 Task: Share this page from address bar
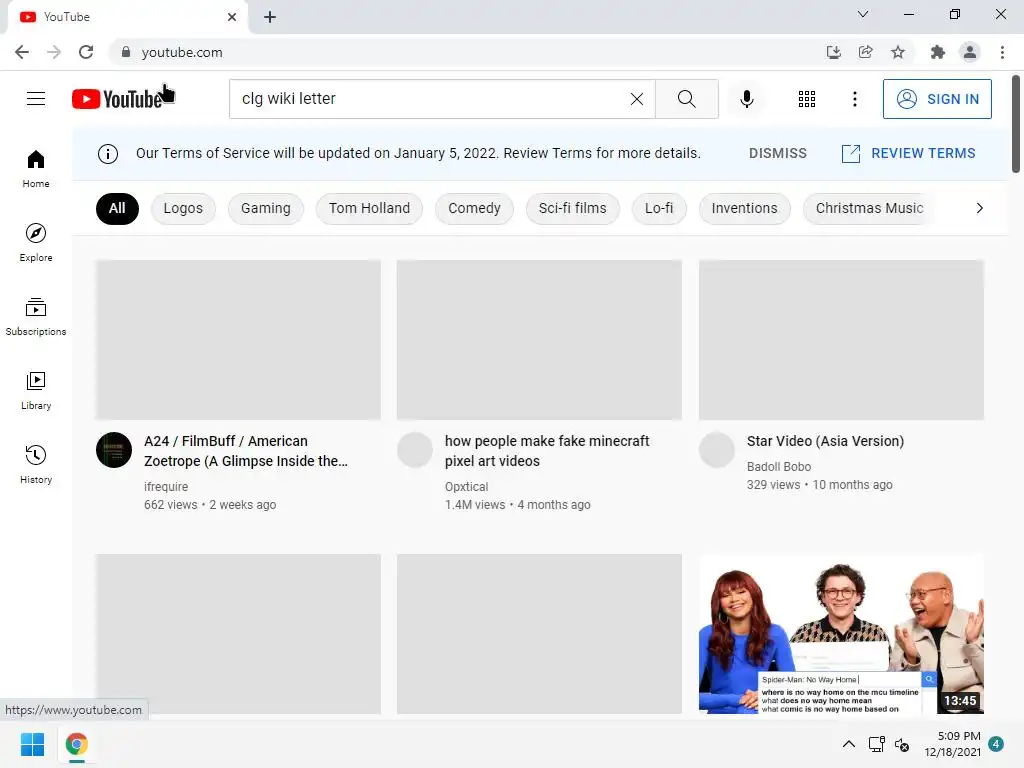click(865, 52)
